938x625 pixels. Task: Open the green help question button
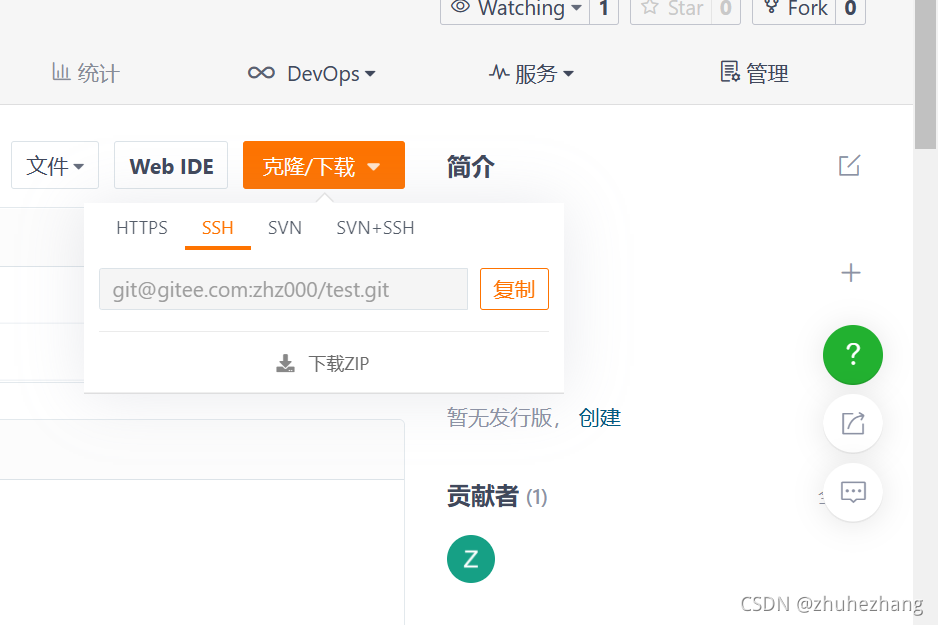pyautogui.click(x=852, y=355)
